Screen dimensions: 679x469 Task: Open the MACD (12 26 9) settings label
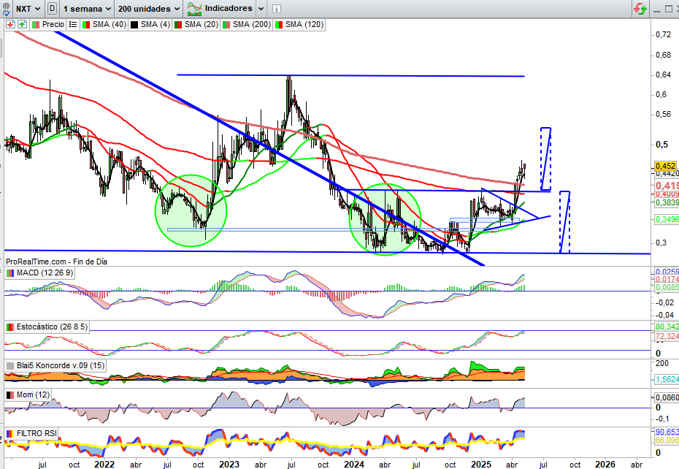[45, 273]
